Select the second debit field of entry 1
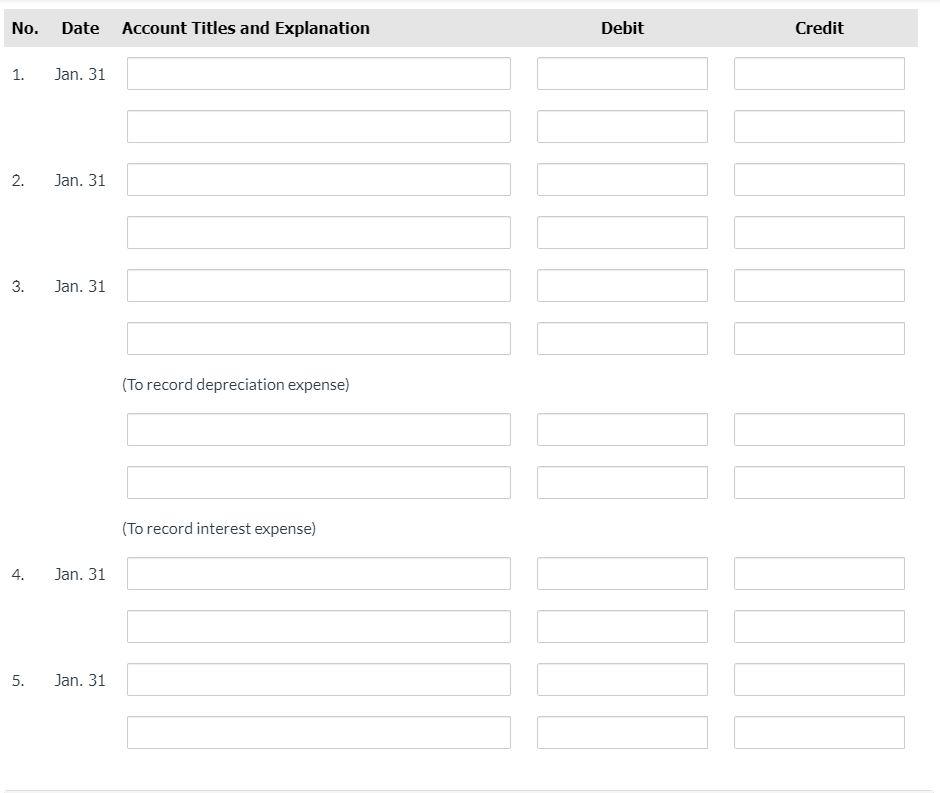The width and height of the screenshot is (940, 793). [622, 126]
